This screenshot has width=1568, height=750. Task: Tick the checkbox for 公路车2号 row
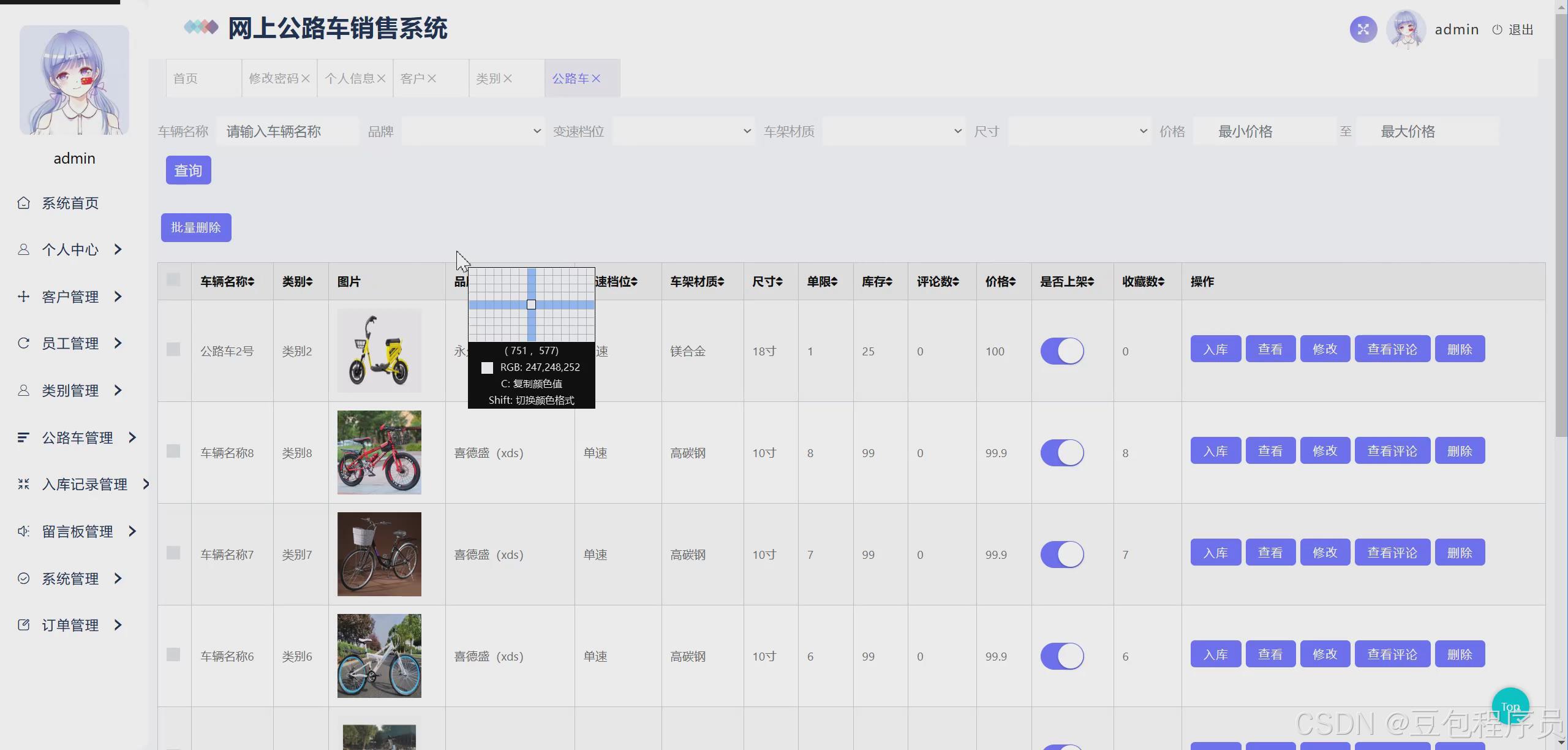tap(173, 349)
